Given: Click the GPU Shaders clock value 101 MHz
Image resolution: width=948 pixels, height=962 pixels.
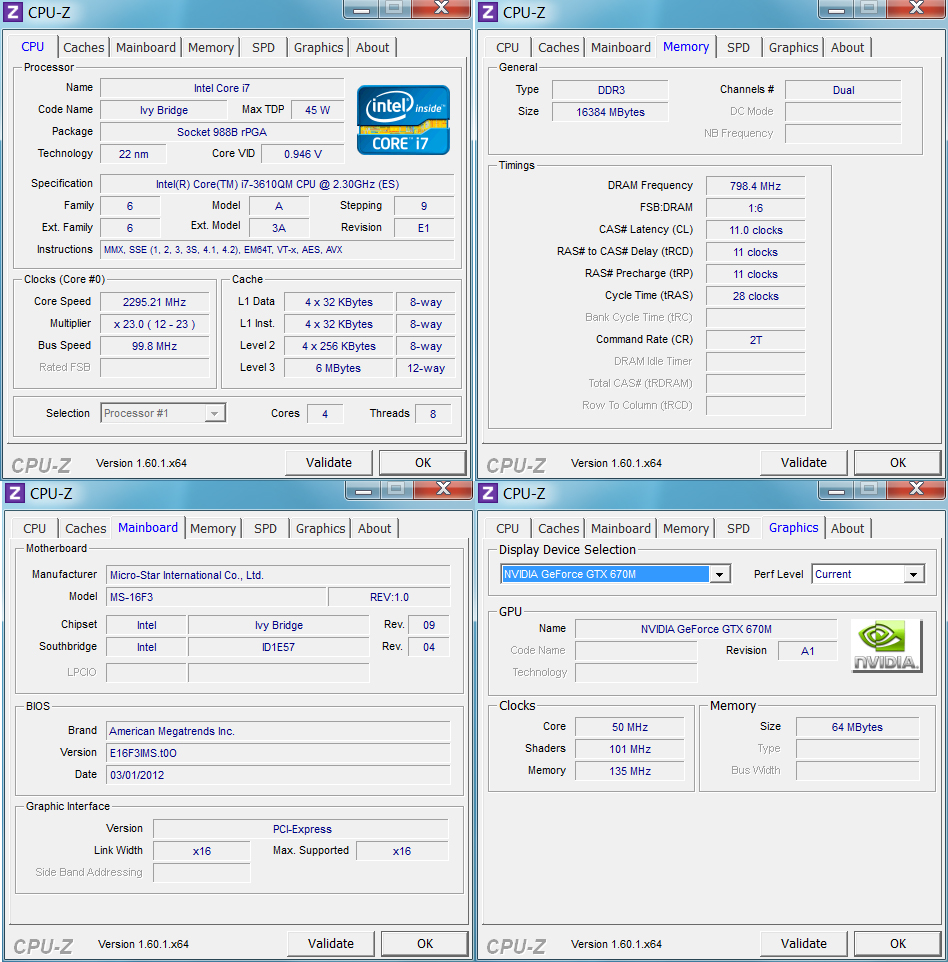Looking at the screenshot, I should coord(630,749).
